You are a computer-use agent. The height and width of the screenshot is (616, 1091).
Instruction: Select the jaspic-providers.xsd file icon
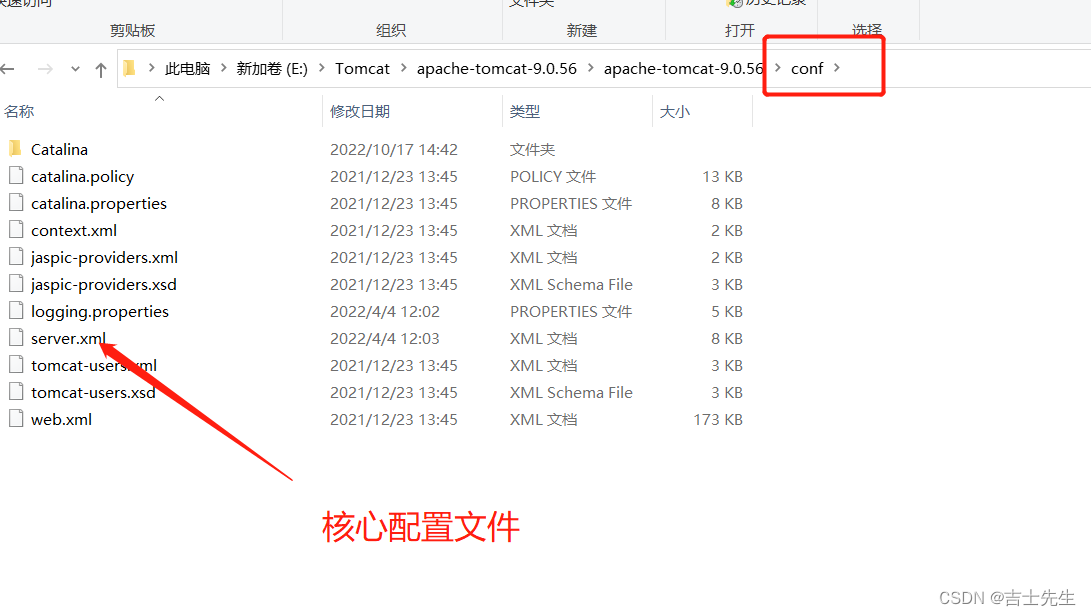pos(16,283)
